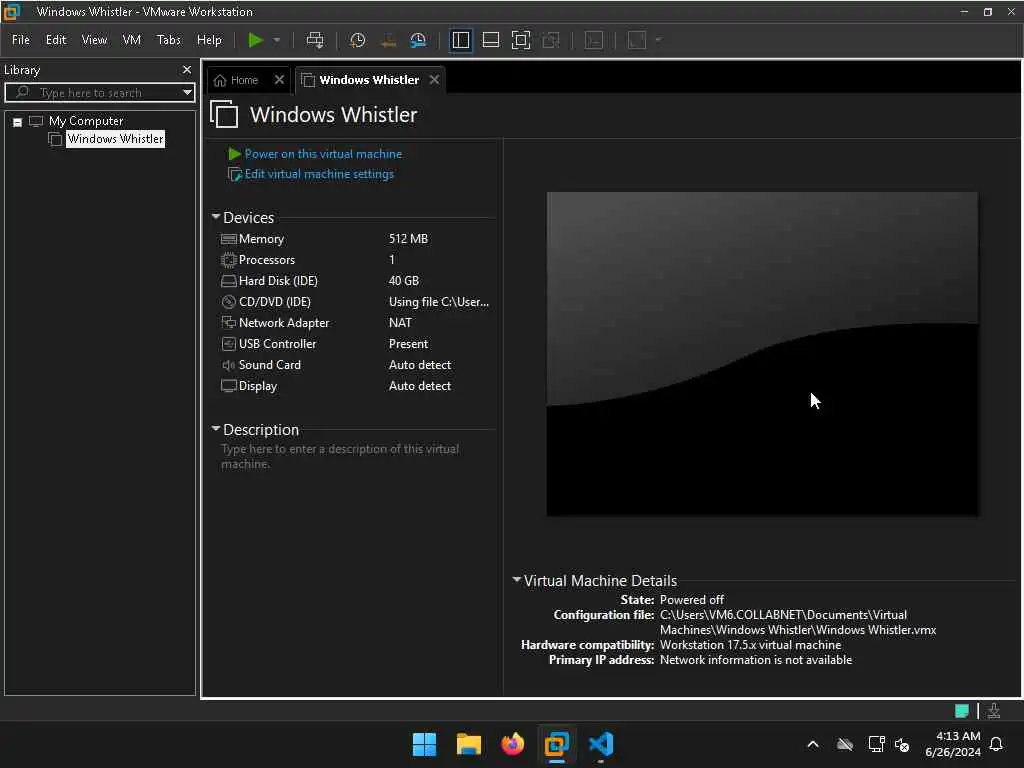Switch to the Home tab
Image resolution: width=1024 pixels, height=768 pixels.
[236, 80]
